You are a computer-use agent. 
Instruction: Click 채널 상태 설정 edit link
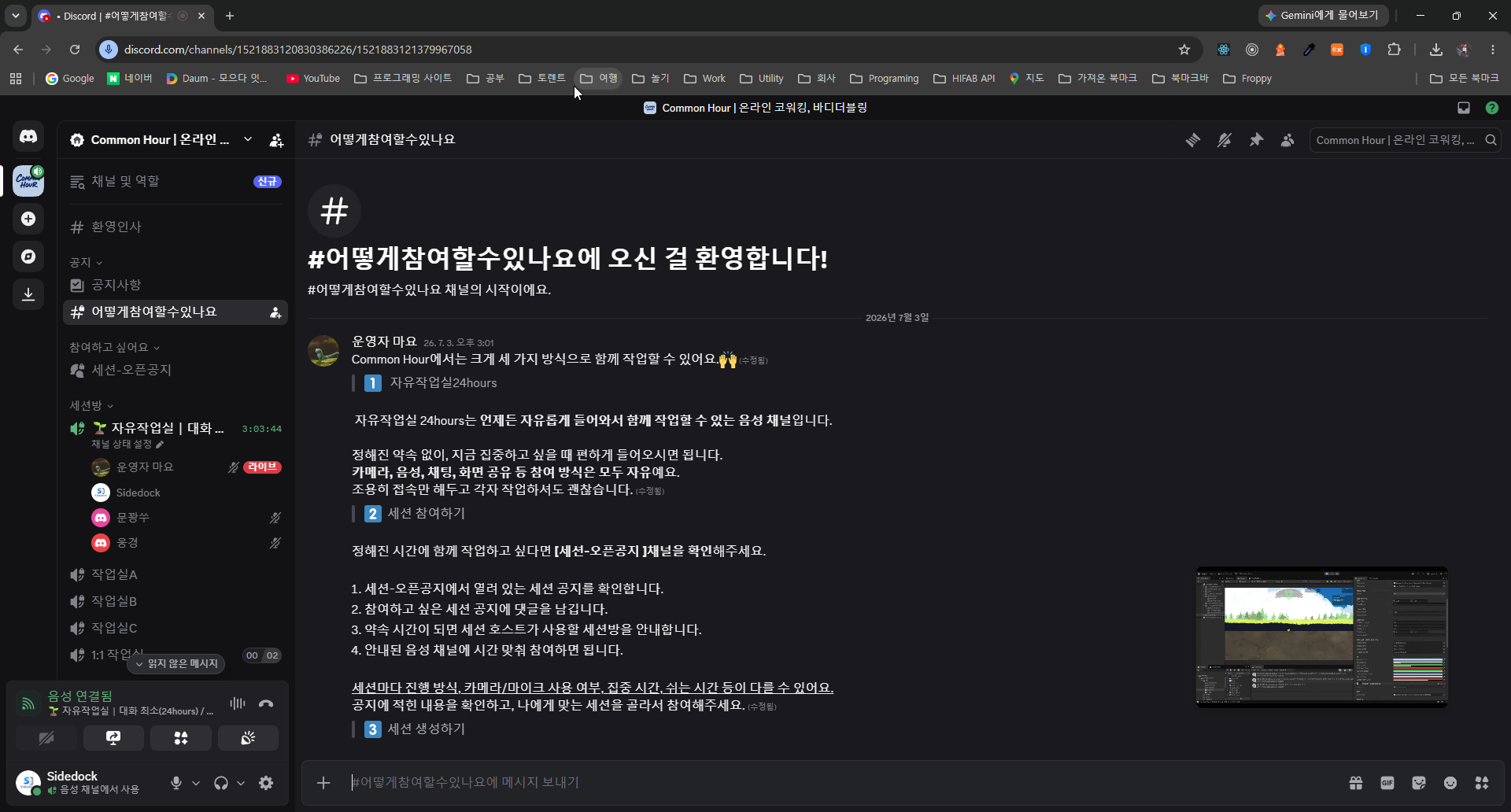(x=127, y=444)
